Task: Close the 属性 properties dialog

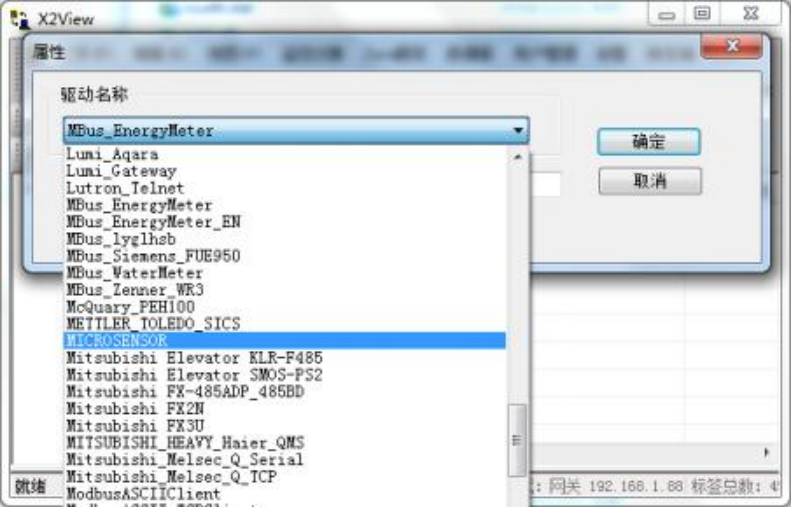Action: (731, 46)
